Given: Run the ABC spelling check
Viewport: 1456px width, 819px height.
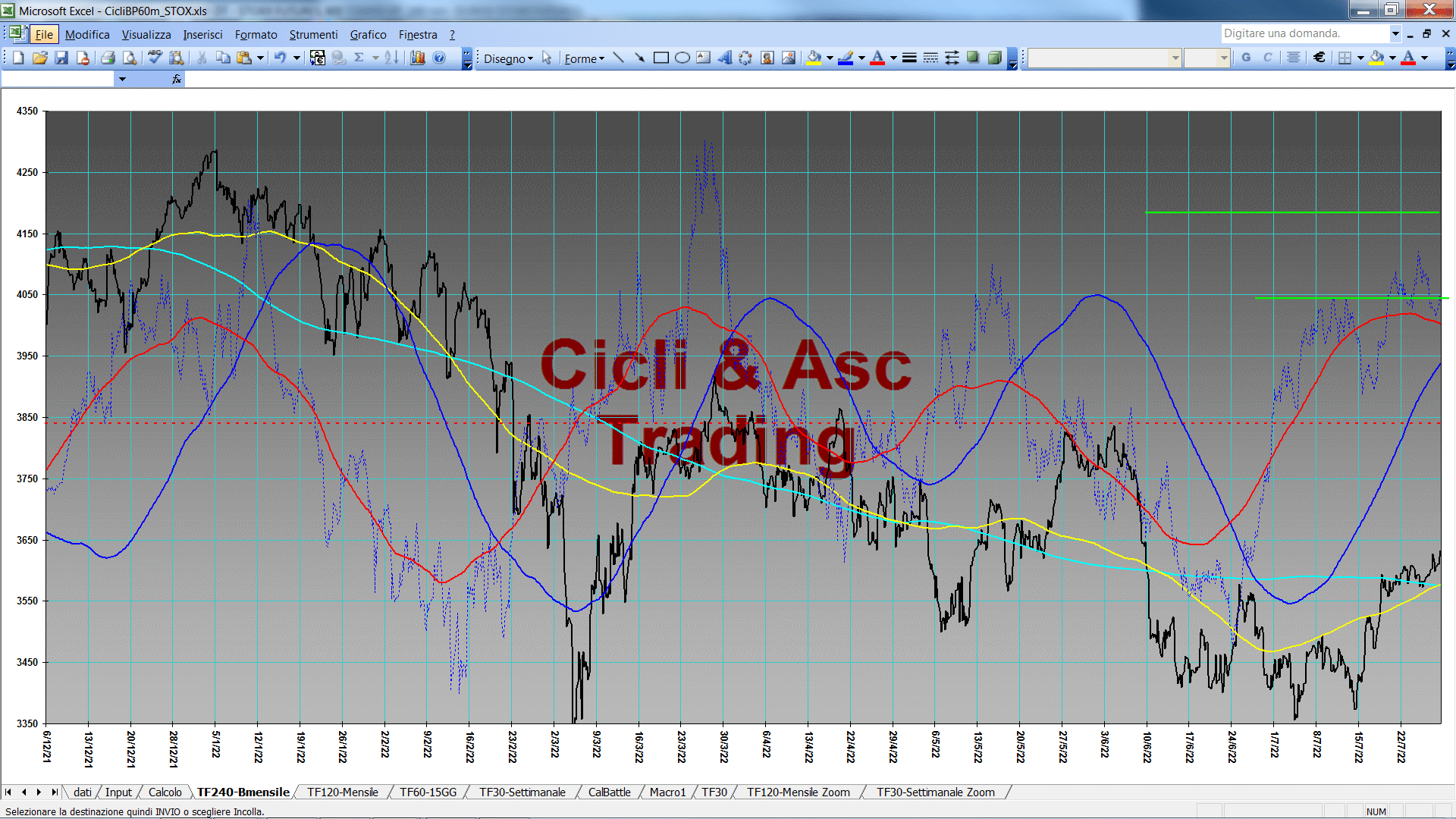Looking at the screenshot, I should (155, 58).
